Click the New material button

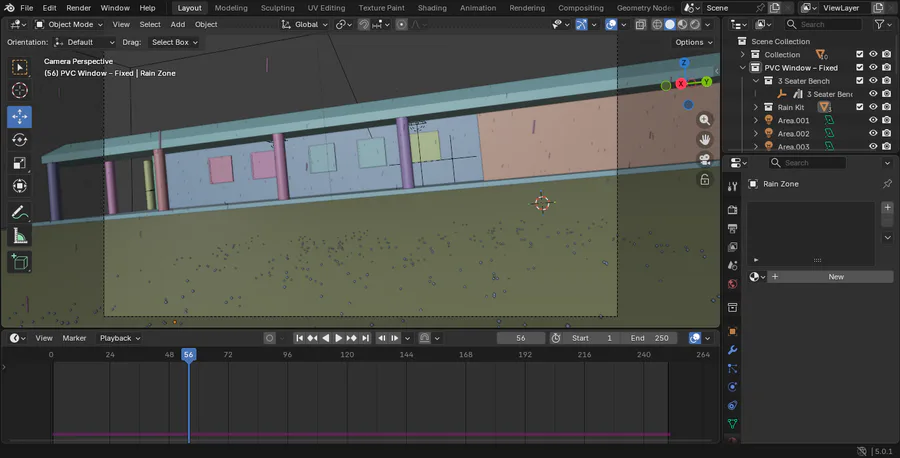835,276
